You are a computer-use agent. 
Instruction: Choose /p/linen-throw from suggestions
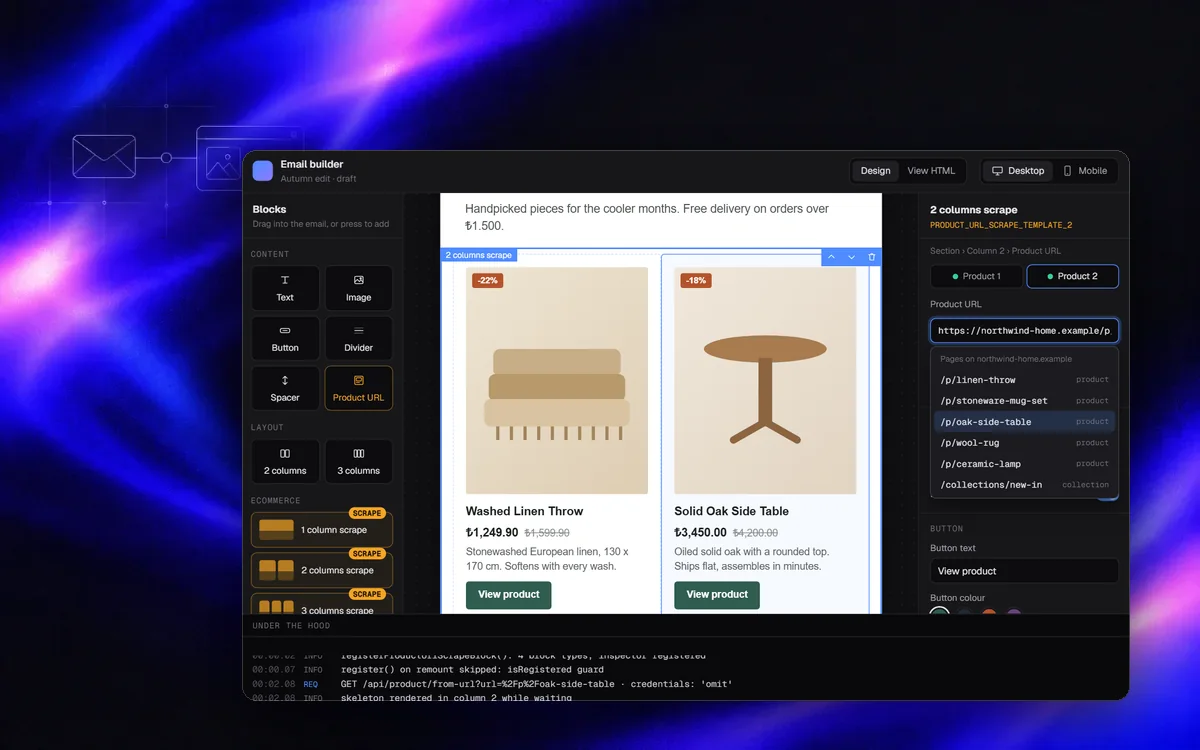[1024, 380]
